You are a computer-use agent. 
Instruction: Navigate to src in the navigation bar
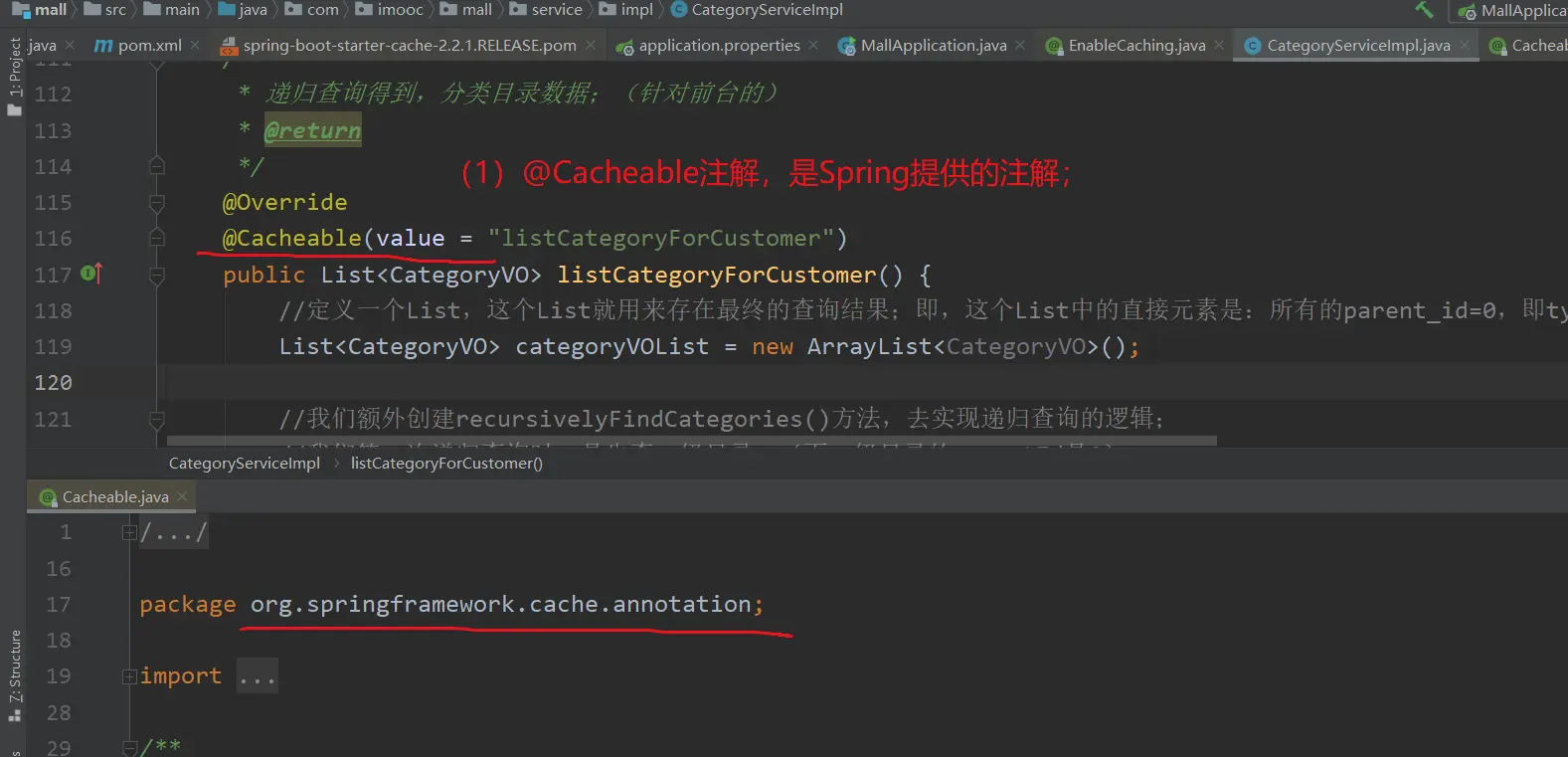pos(105,10)
